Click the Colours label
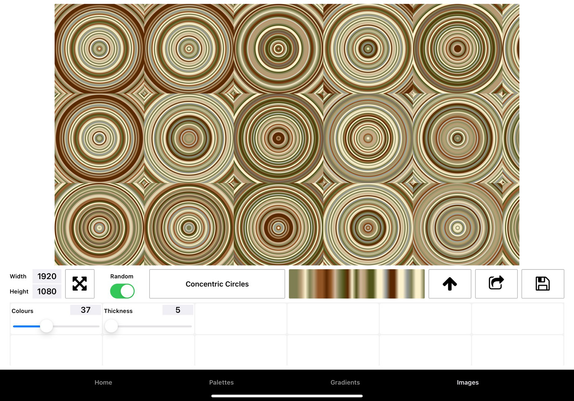This screenshot has width=574, height=401. coord(22,311)
